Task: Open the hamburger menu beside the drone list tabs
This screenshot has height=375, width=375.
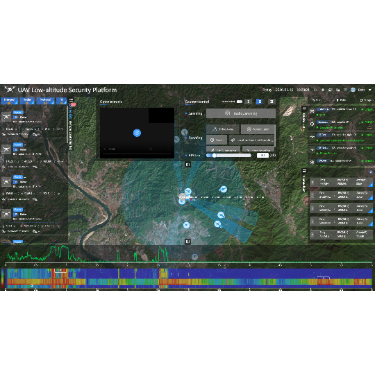Action: tap(71, 100)
